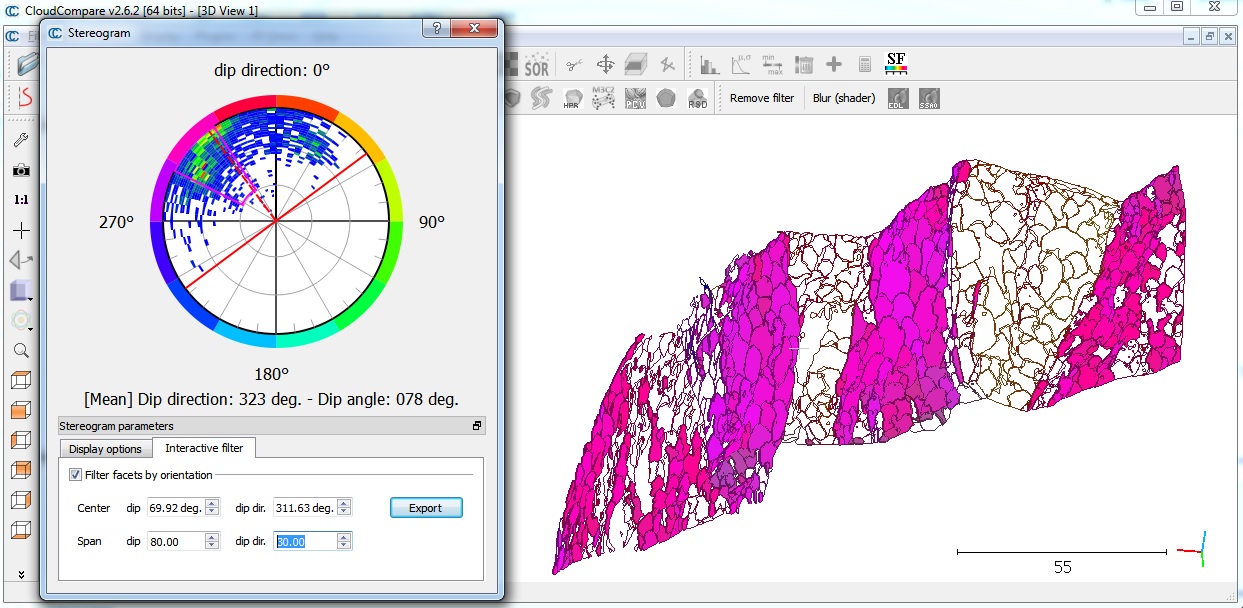This screenshot has width=1243, height=608.
Task: Click Span dip spinner arrows
Action: (212, 541)
